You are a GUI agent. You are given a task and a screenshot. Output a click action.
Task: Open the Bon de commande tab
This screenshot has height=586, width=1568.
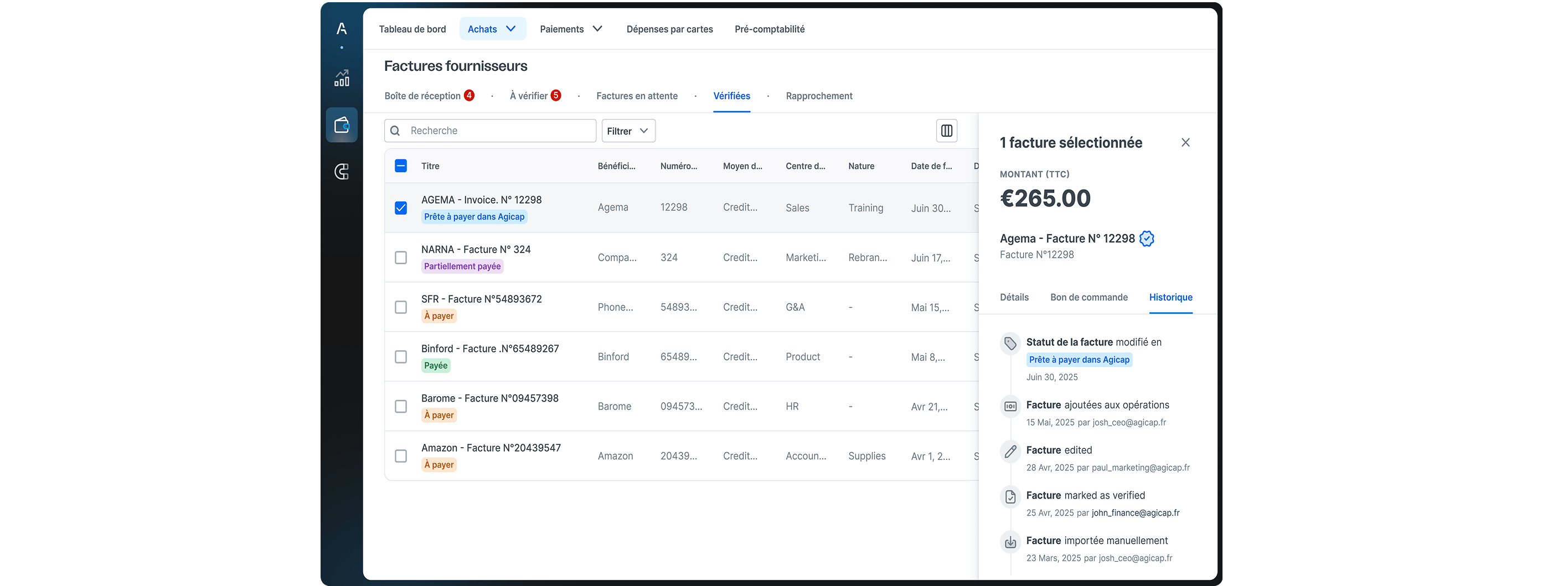1089,298
